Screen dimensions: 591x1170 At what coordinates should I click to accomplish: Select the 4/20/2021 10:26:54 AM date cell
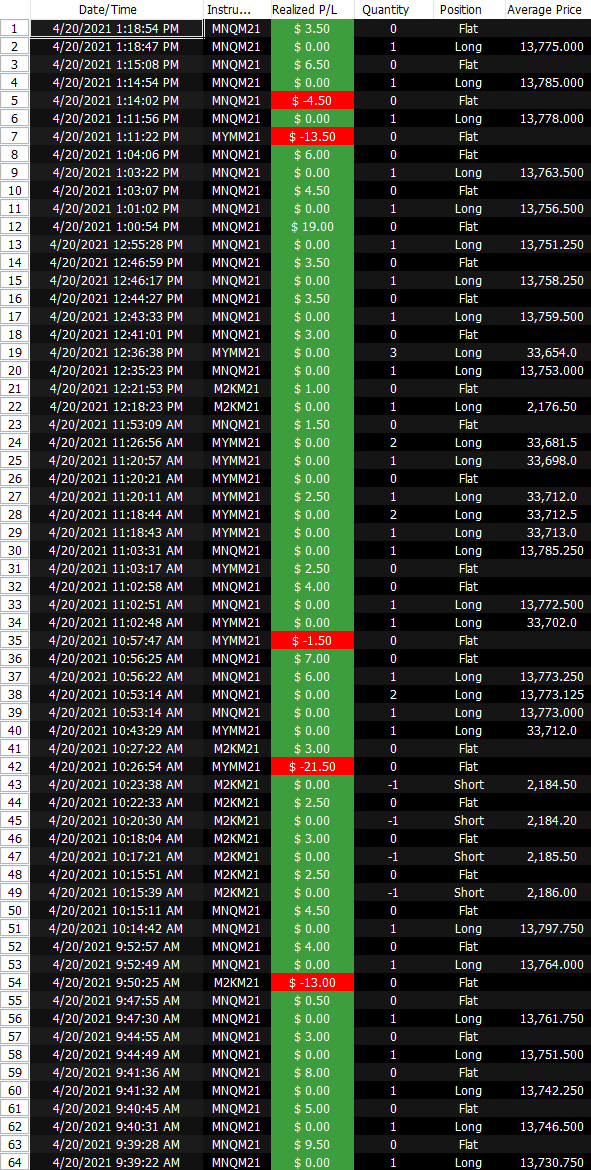coord(116,766)
